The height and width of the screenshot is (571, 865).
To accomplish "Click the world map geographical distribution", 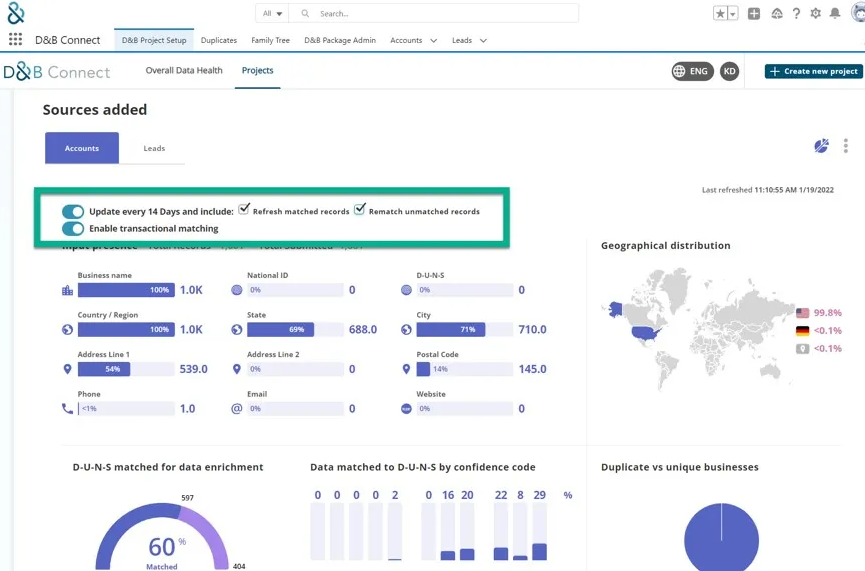I will (698, 329).
